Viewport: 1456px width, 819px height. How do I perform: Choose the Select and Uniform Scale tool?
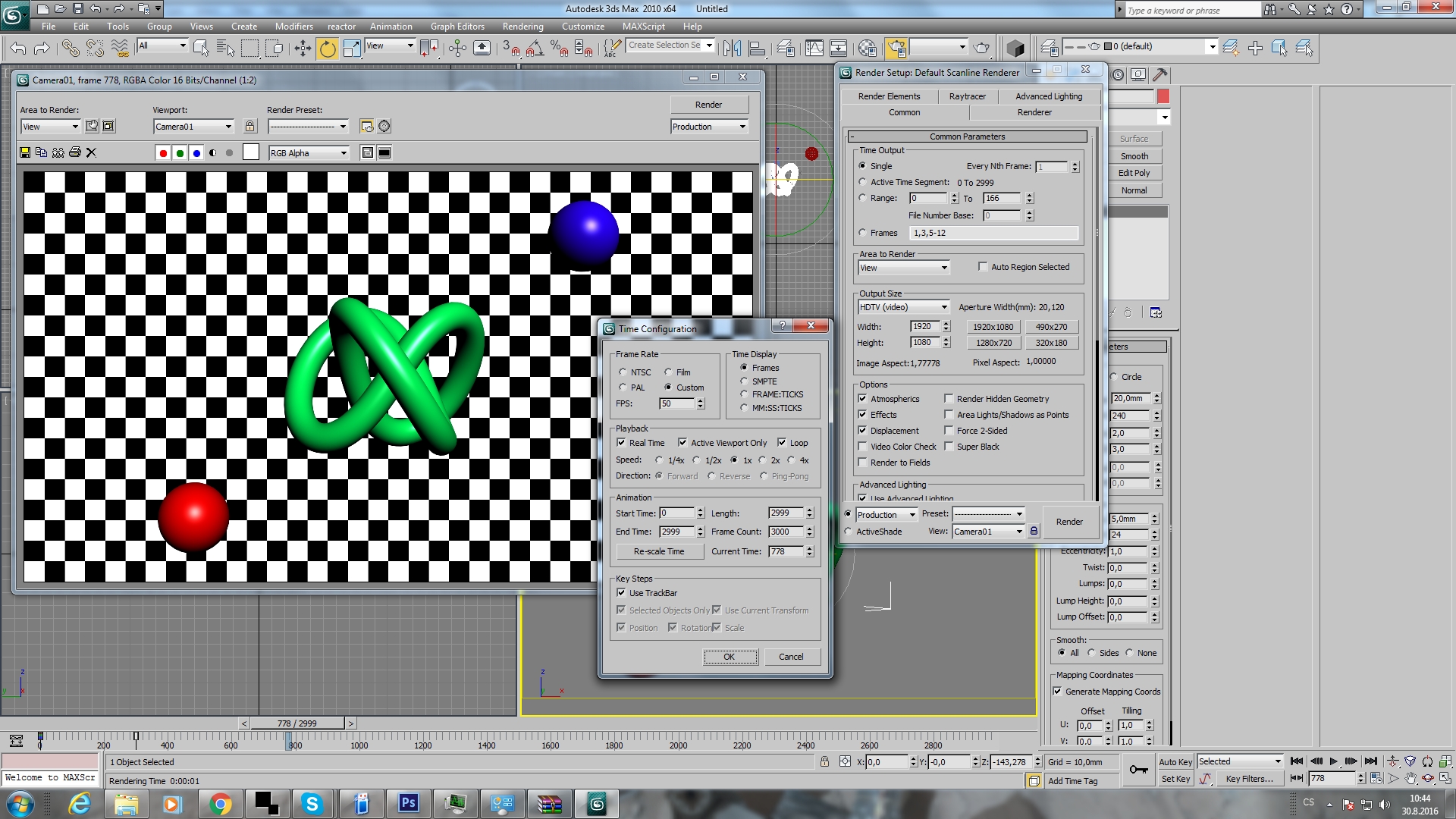point(352,49)
